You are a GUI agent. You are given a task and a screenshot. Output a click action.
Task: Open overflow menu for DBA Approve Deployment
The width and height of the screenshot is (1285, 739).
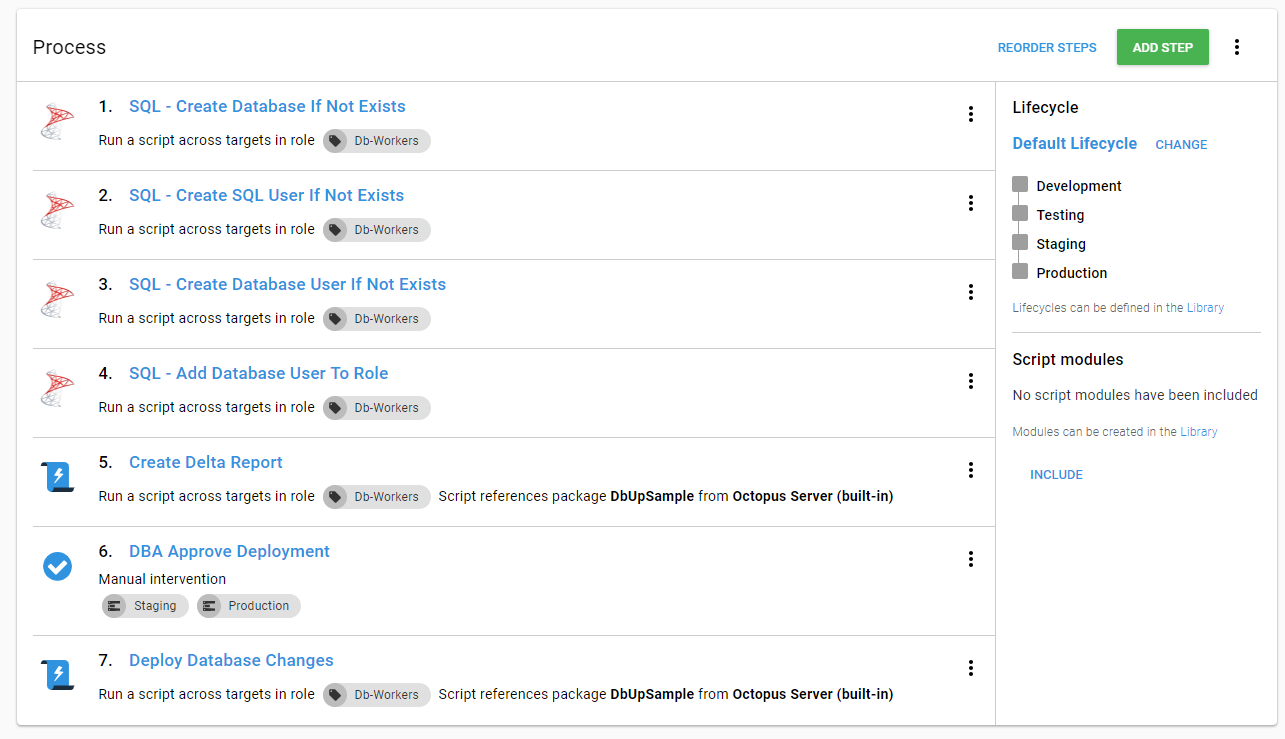point(970,559)
